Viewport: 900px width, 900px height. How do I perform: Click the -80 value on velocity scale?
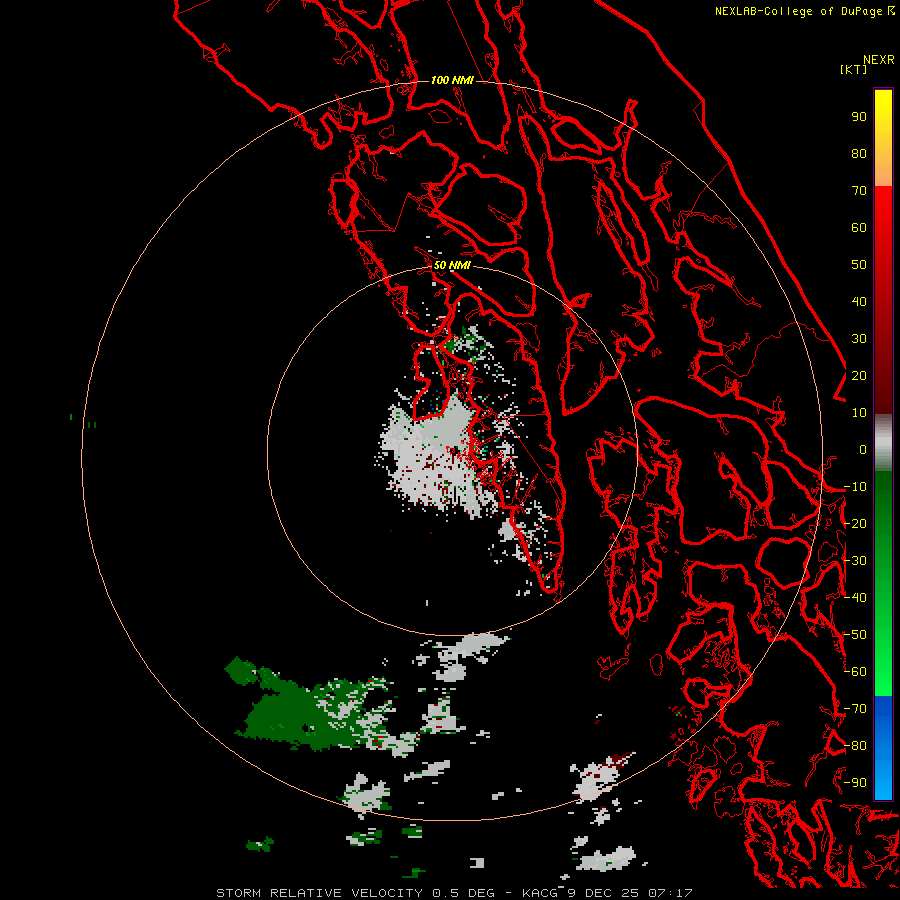[855, 746]
